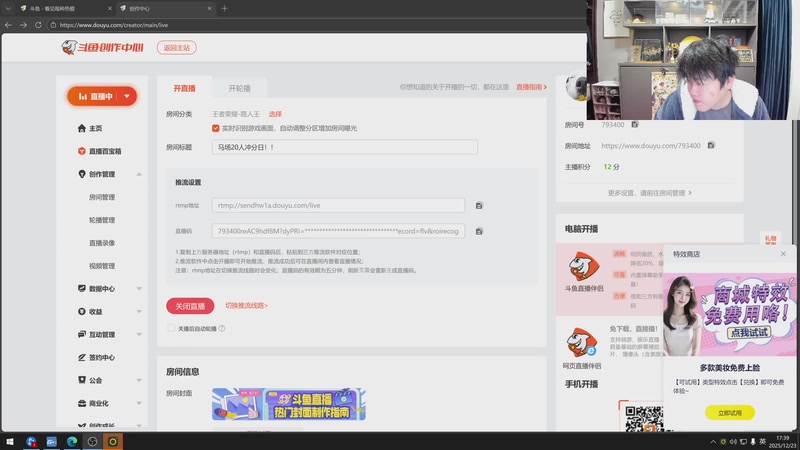Viewport: 800px width, 450px height.
Task: Expand the 公会 section arrow
Action: coord(139,381)
